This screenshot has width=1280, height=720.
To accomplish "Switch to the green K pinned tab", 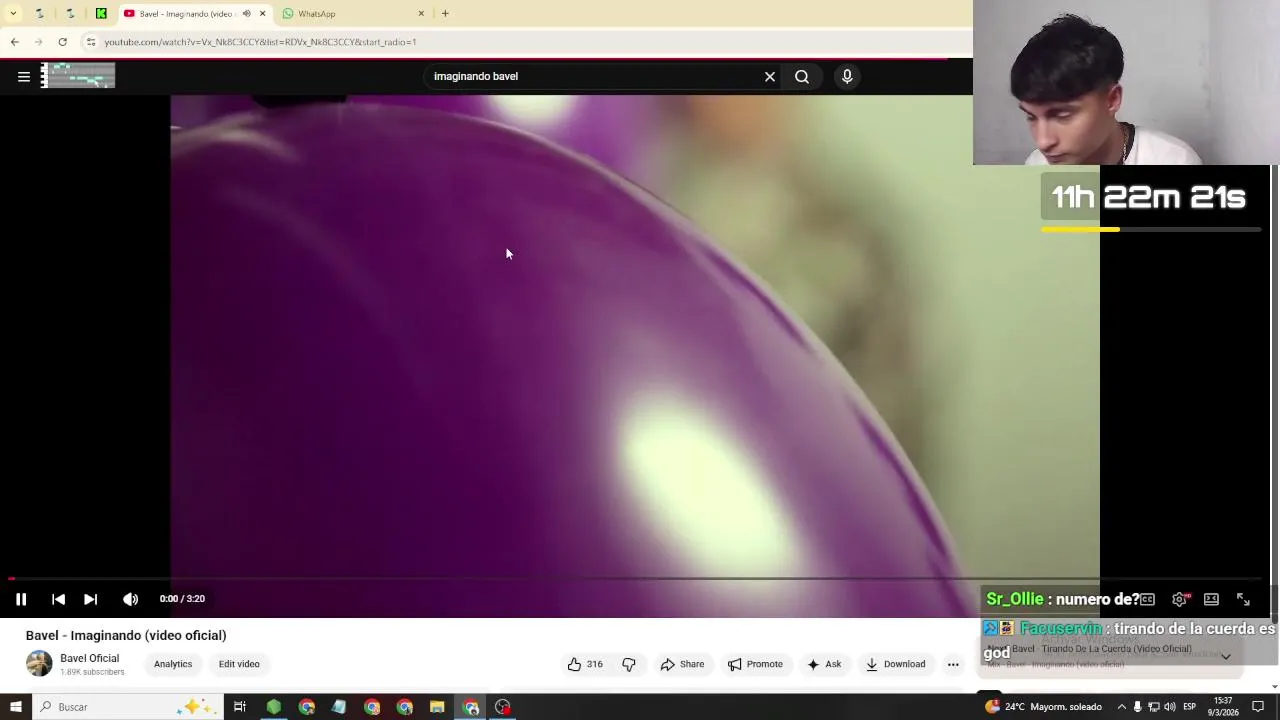I will tap(101, 14).
